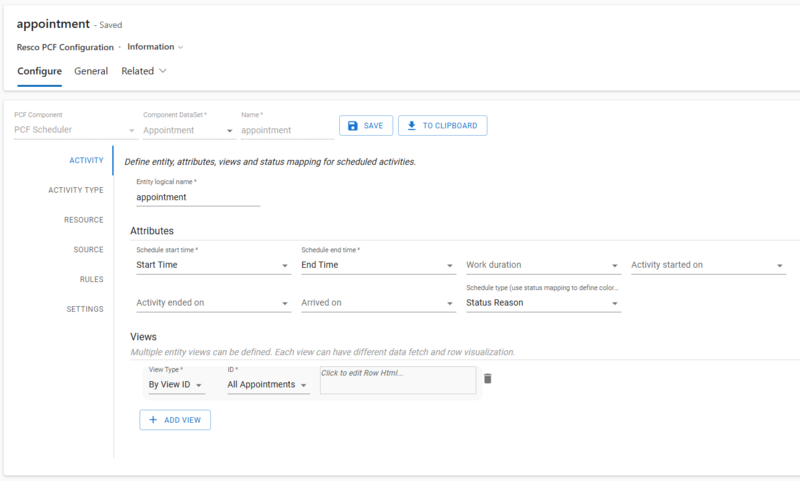
Task: Open the Component DataSet dropdown
Action: click(188, 130)
